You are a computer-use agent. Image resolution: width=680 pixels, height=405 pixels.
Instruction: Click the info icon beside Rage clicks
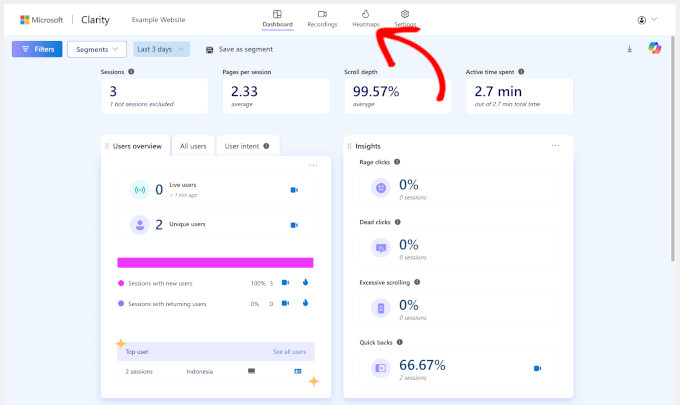(397, 162)
